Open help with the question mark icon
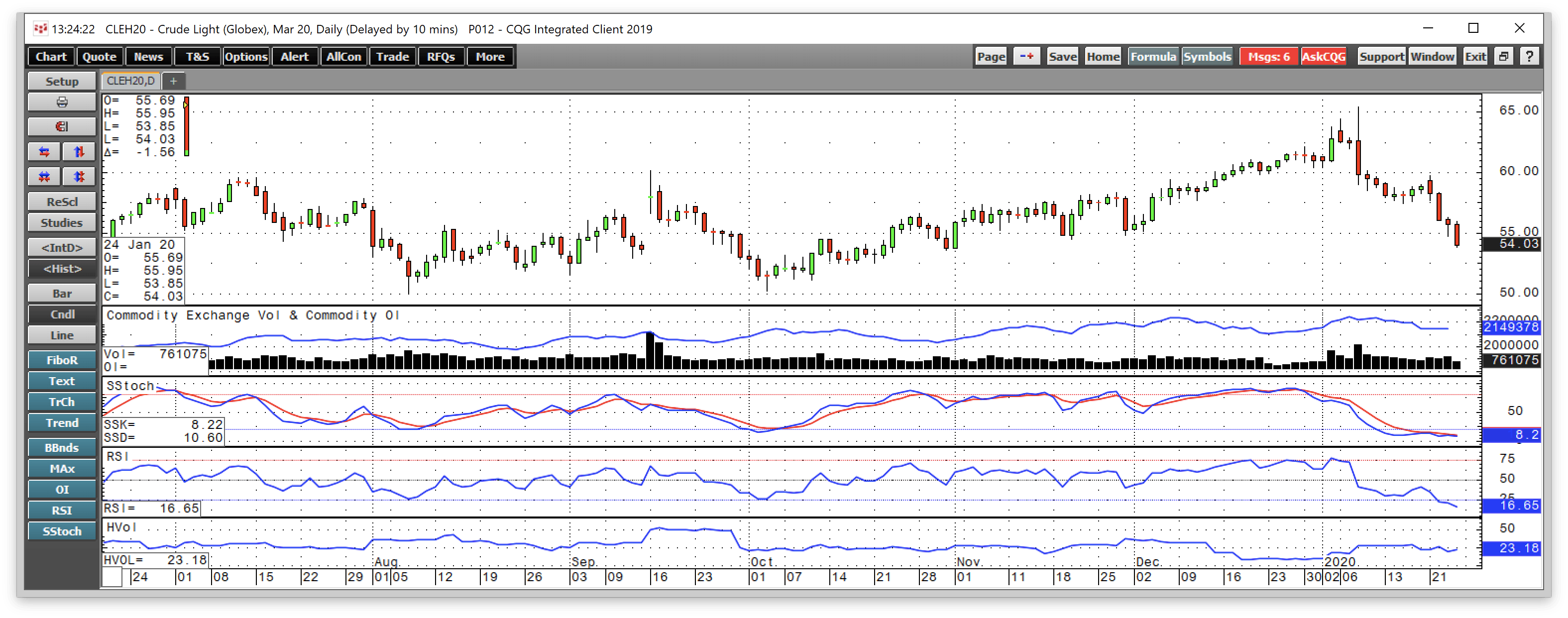 point(1529,57)
